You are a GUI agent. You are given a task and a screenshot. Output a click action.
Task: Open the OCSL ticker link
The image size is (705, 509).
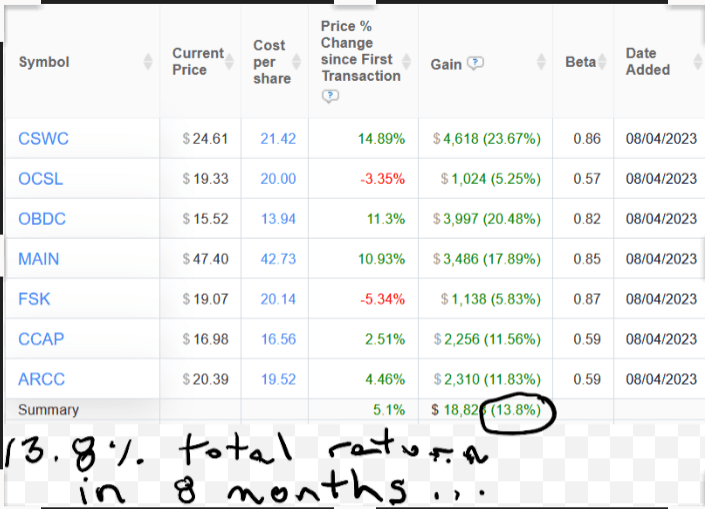41,179
